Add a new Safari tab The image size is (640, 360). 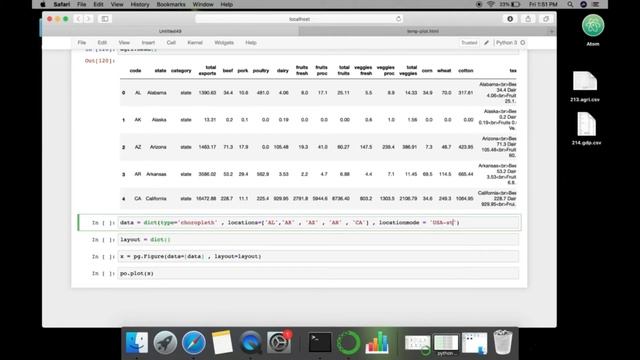pos(552,31)
